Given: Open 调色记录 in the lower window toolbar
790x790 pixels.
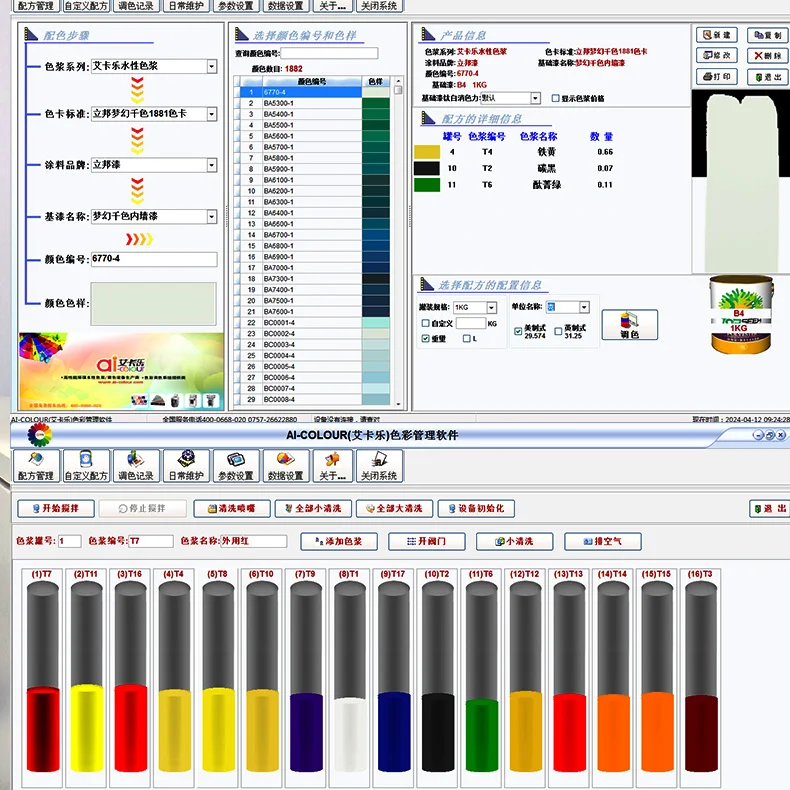Looking at the screenshot, I should click(x=136, y=466).
